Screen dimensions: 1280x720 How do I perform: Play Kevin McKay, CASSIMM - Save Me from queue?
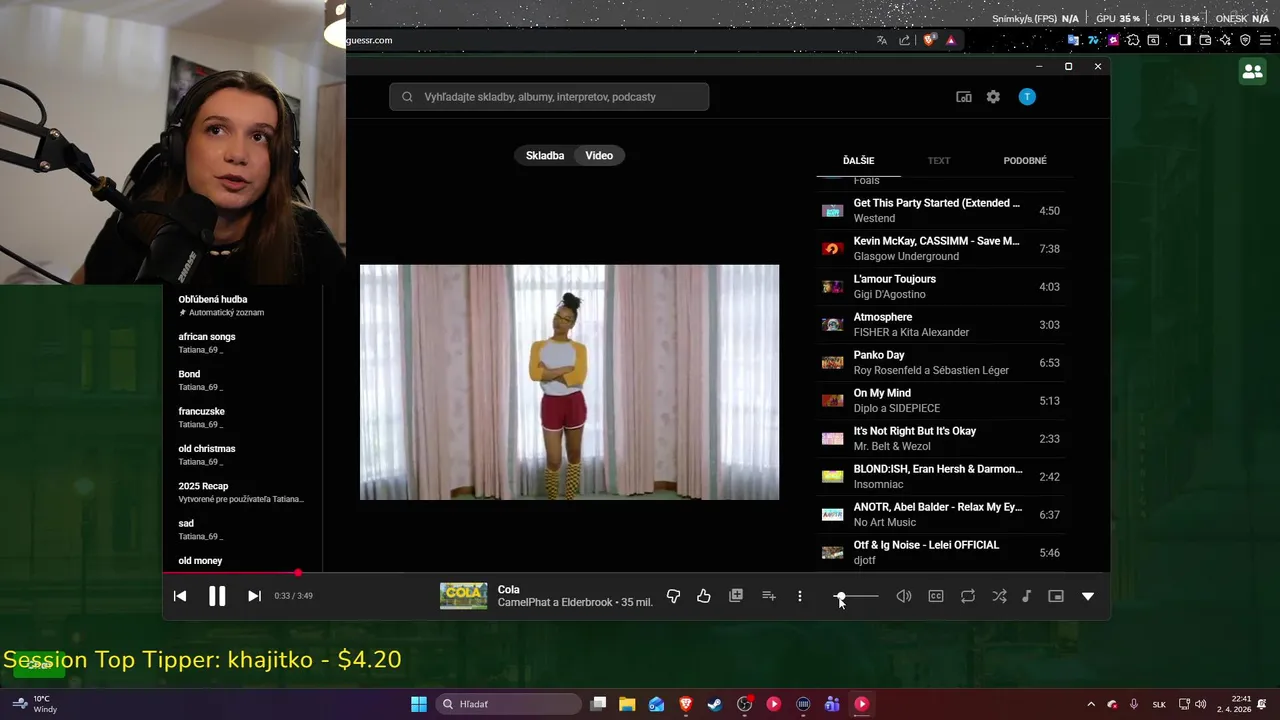(x=941, y=249)
